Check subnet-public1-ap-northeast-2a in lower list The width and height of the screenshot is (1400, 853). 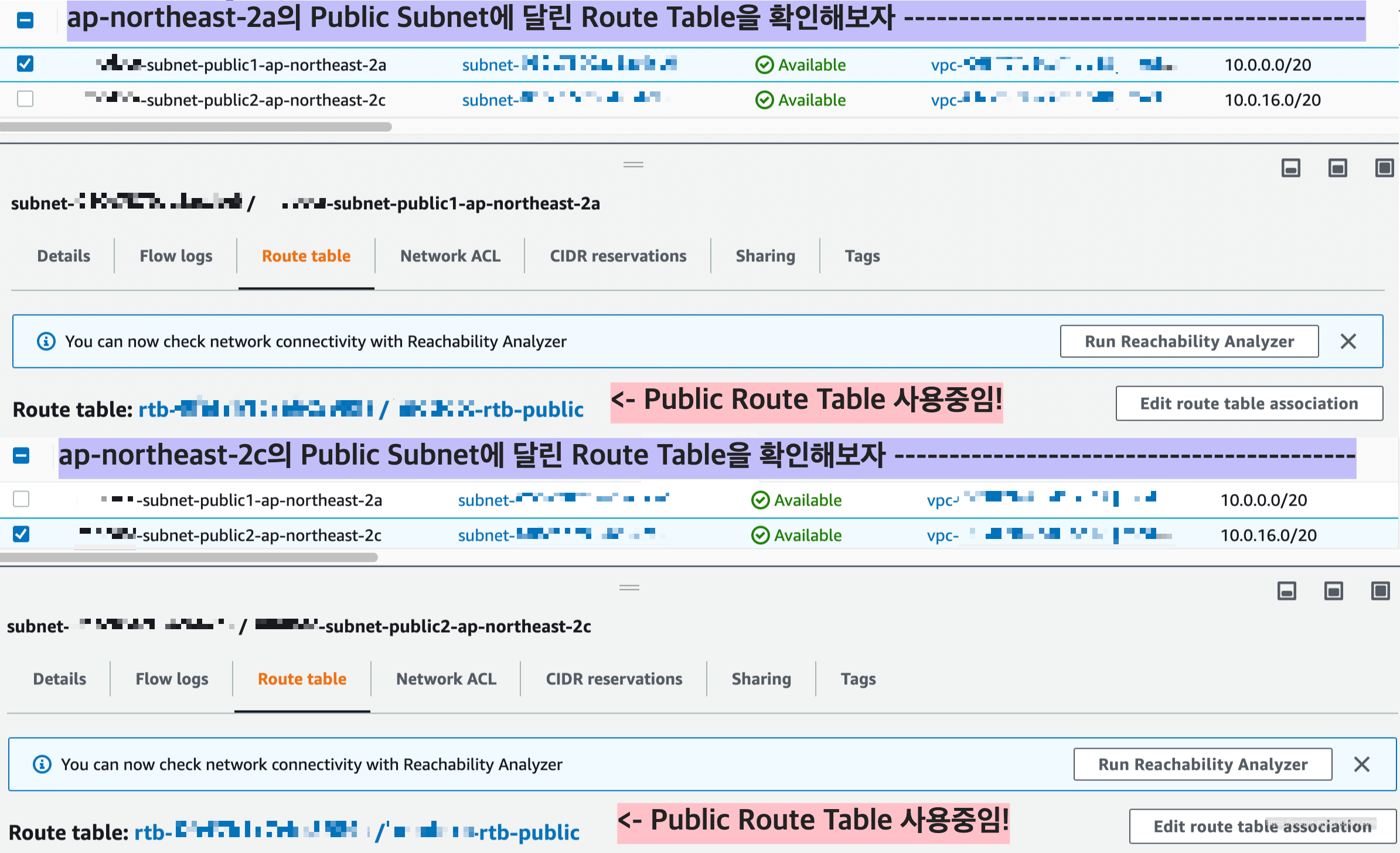tap(21, 499)
